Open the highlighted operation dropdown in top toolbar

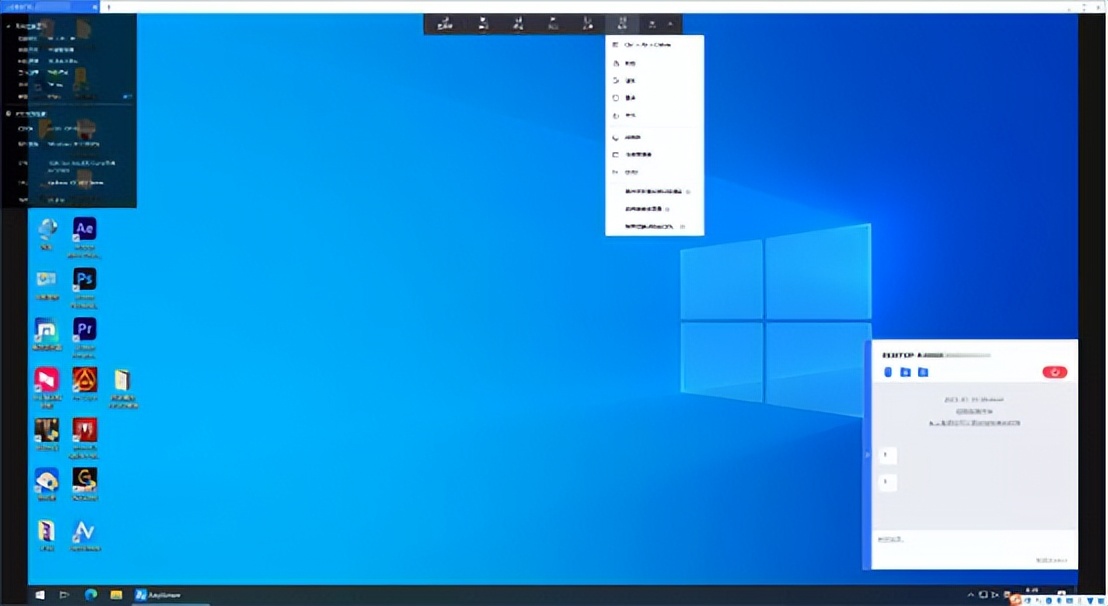pyautogui.click(x=623, y=24)
